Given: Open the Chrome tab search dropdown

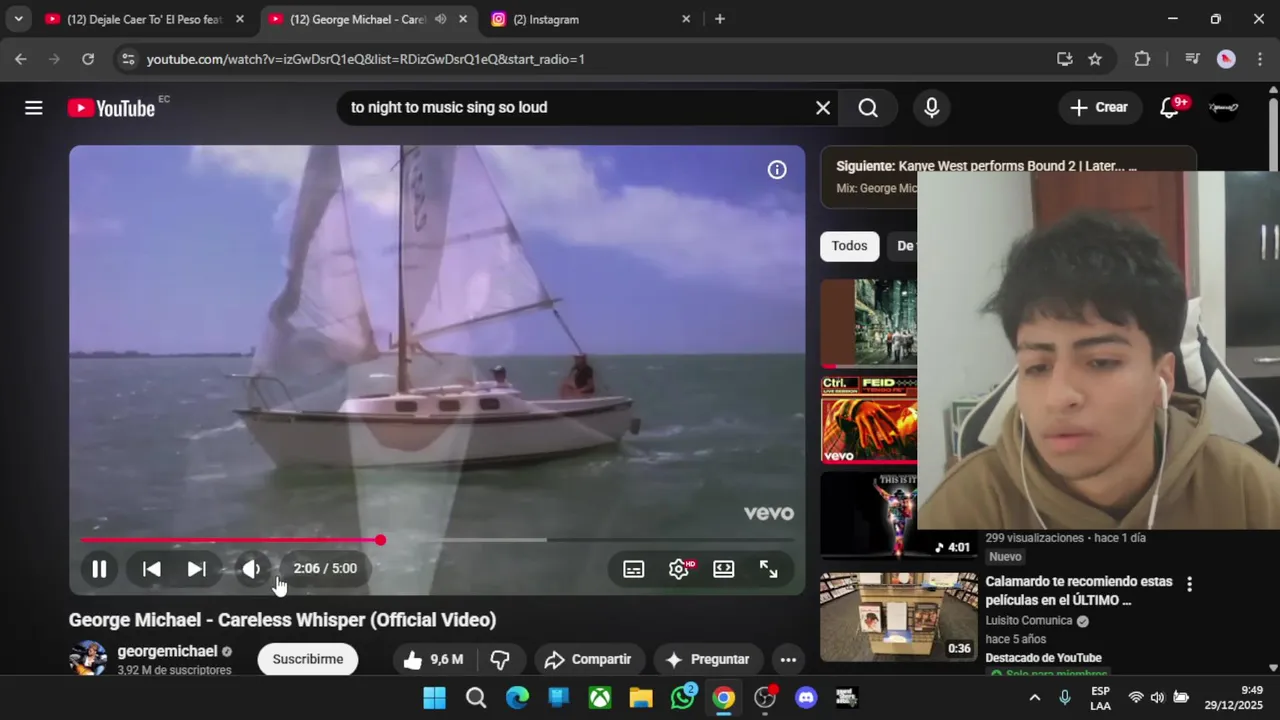Looking at the screenshot, I should (18, 19).
